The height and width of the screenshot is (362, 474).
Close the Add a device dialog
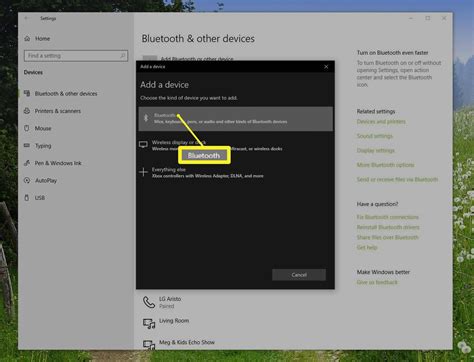pos(326,67)
